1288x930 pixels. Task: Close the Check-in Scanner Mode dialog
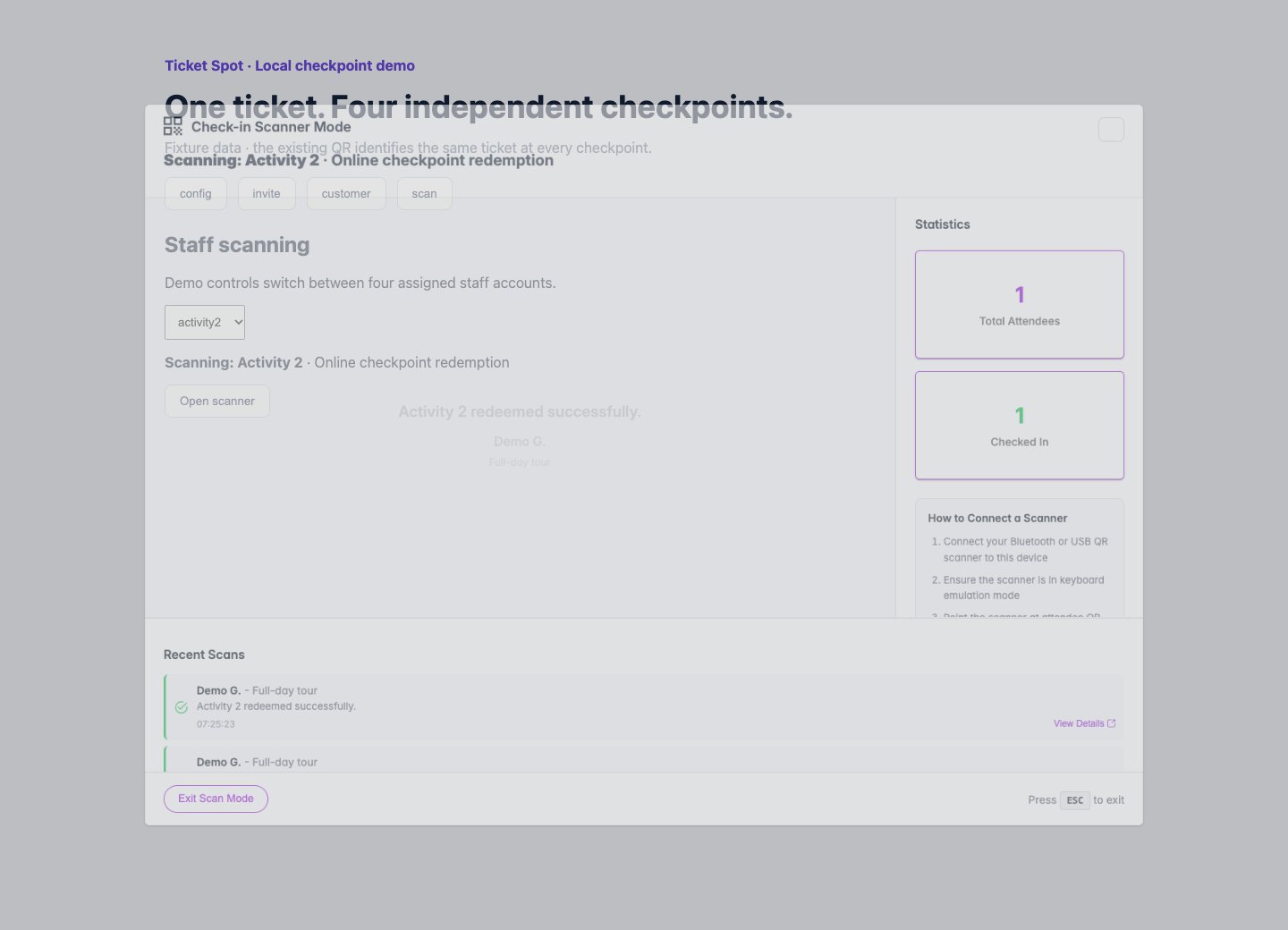coord(1111,130)
